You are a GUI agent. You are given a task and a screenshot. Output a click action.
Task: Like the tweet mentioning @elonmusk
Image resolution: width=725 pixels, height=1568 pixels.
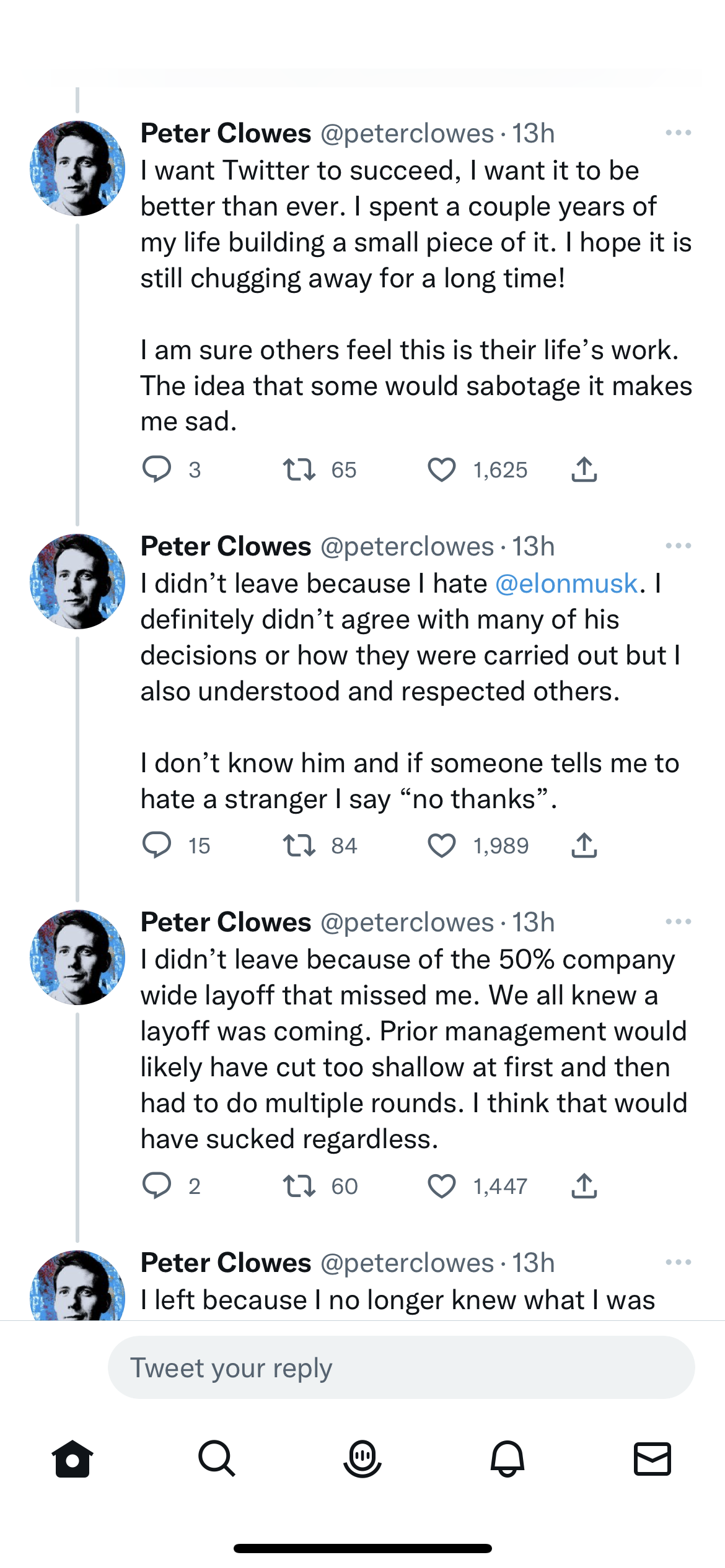[442, 846]
